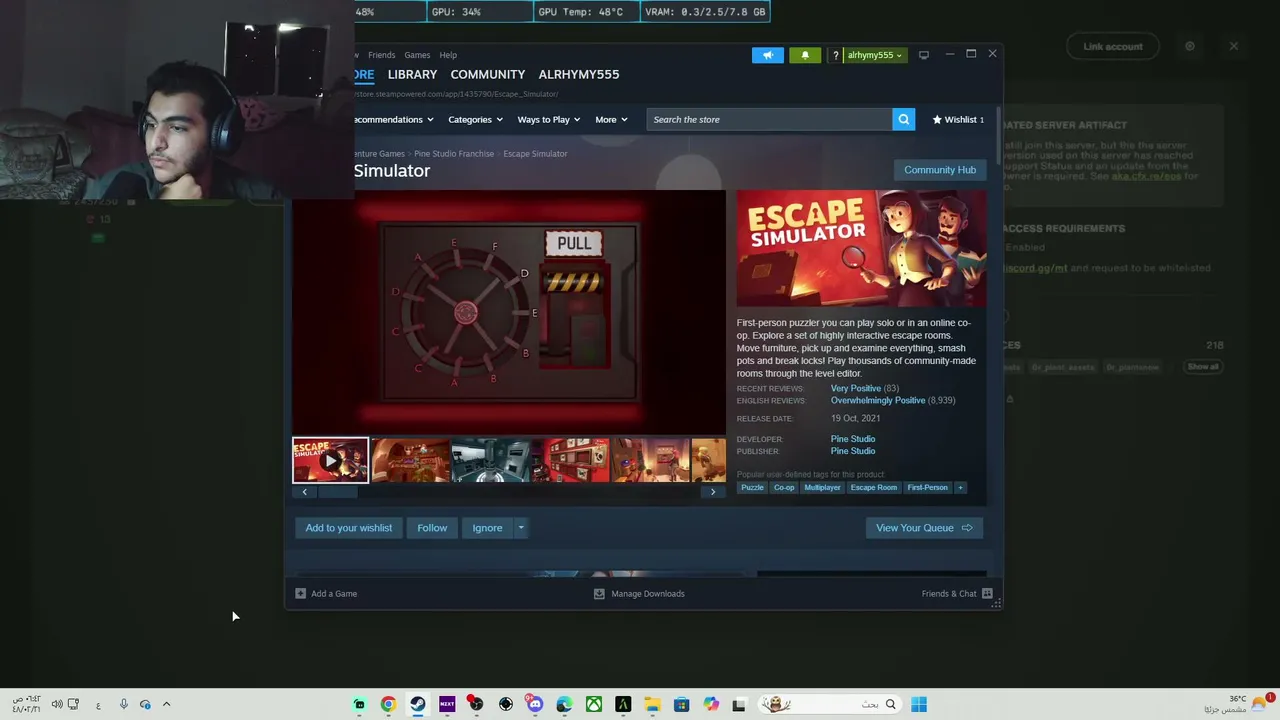Select the Multiplayer tag

click(x=822, y=488)
